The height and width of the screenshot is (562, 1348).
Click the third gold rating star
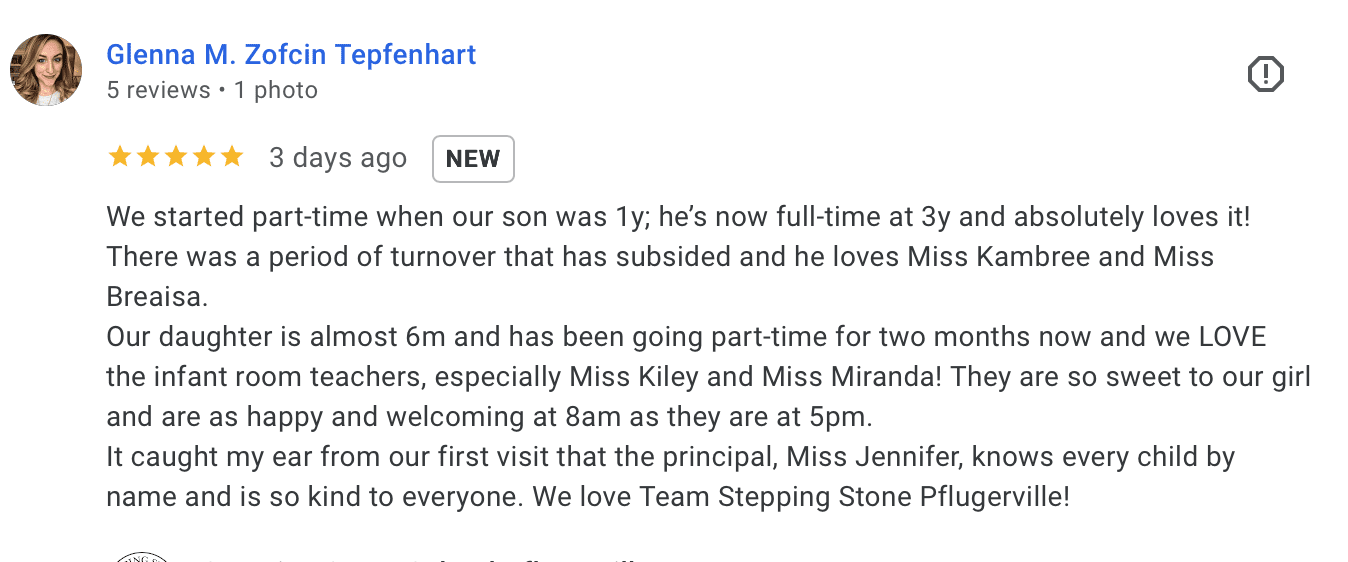tap(176, 157)
